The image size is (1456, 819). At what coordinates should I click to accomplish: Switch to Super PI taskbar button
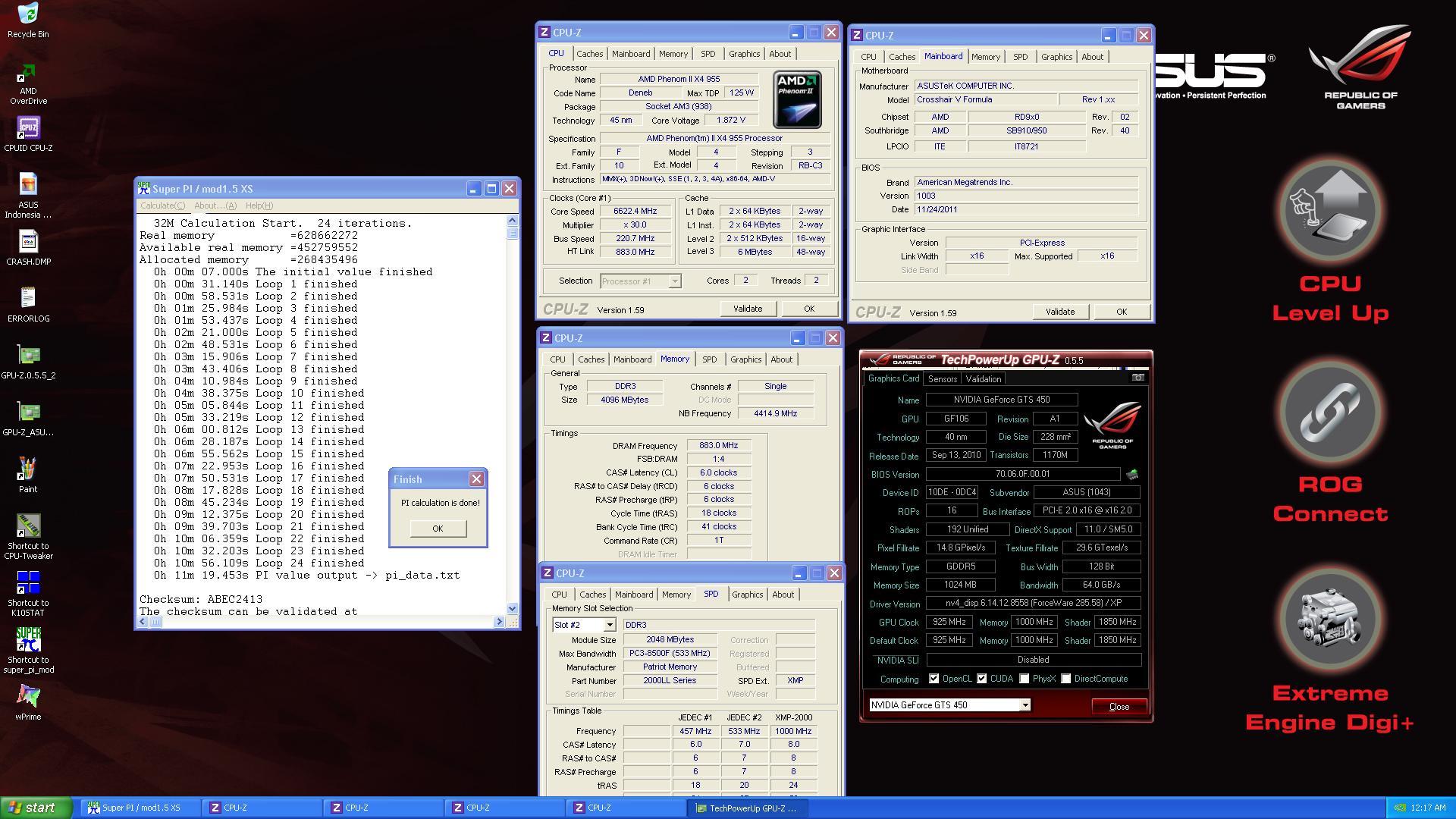coord(141,808)
